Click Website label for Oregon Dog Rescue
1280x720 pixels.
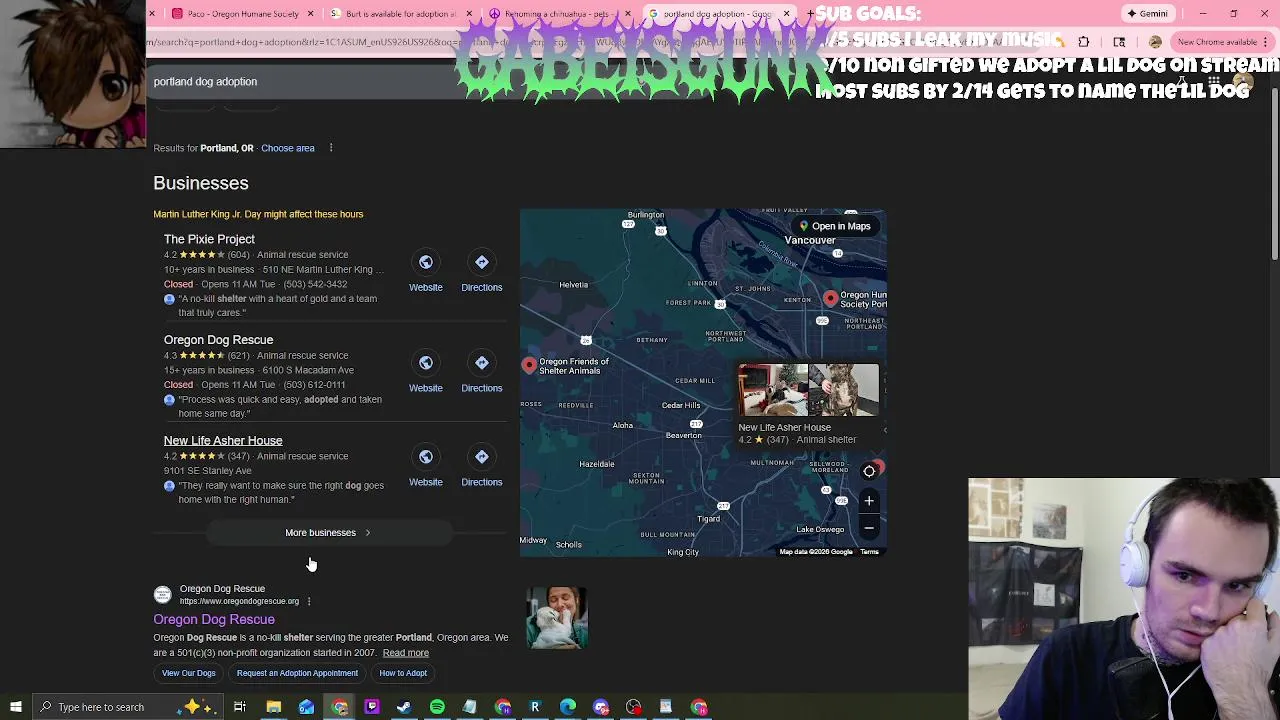[425, 388]
